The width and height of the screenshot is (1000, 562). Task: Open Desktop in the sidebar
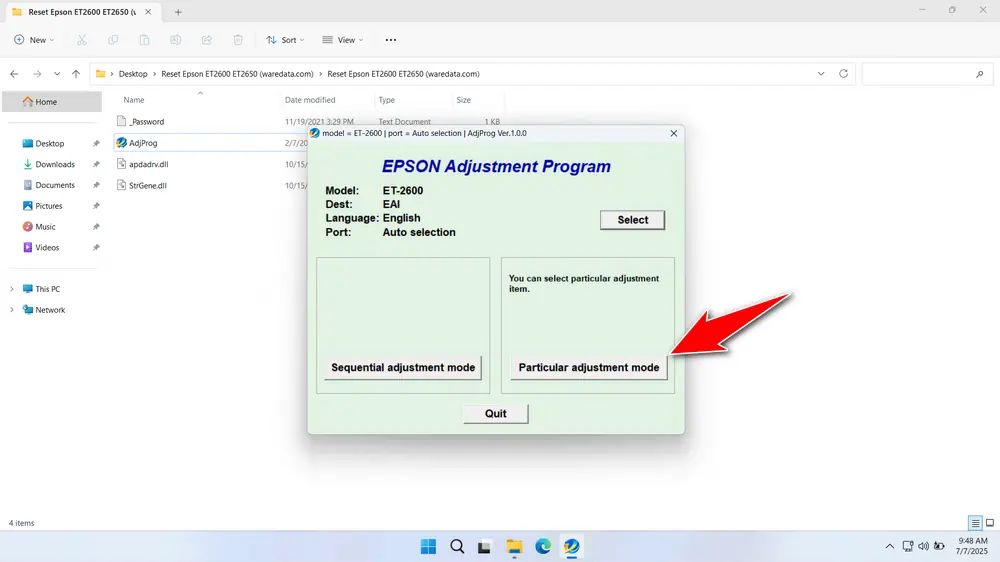pos(50,144)
